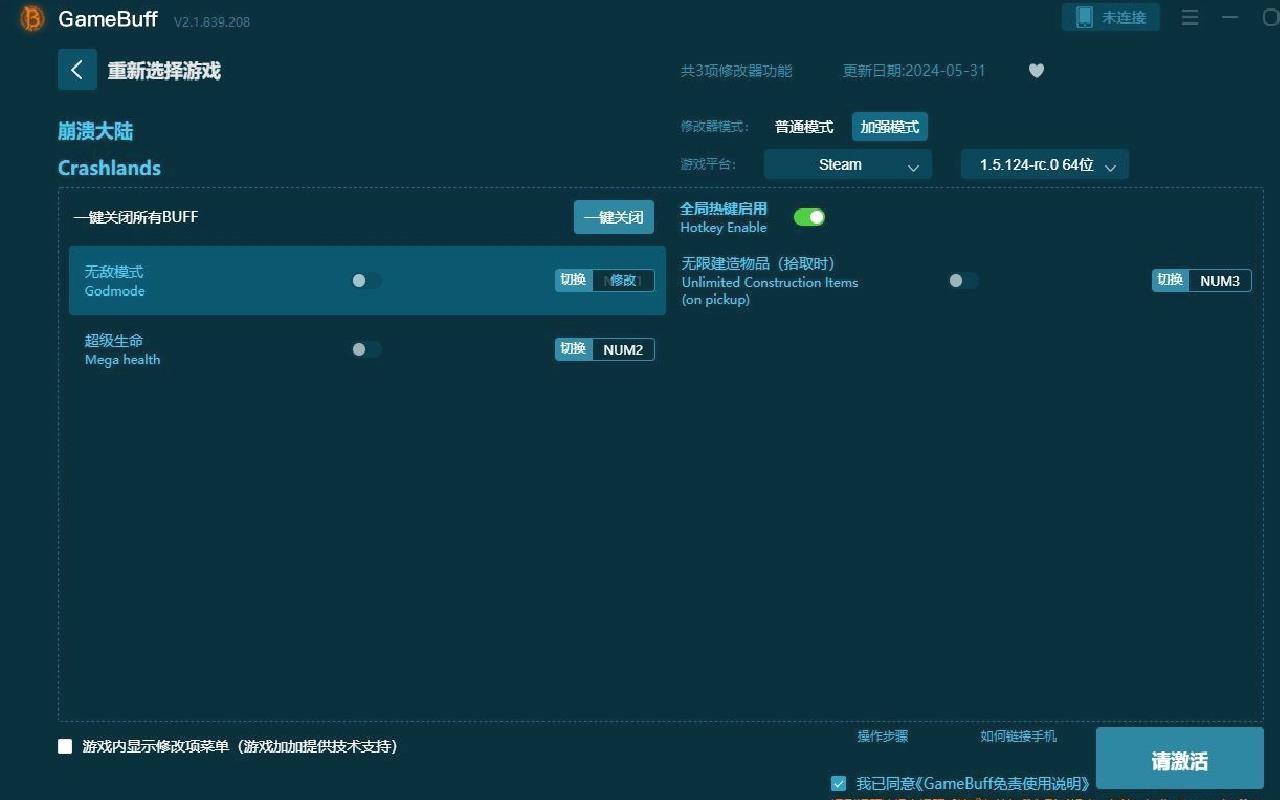Check the in-game cheat menu checkbox
1280x800 pixels.
[66, 747]
